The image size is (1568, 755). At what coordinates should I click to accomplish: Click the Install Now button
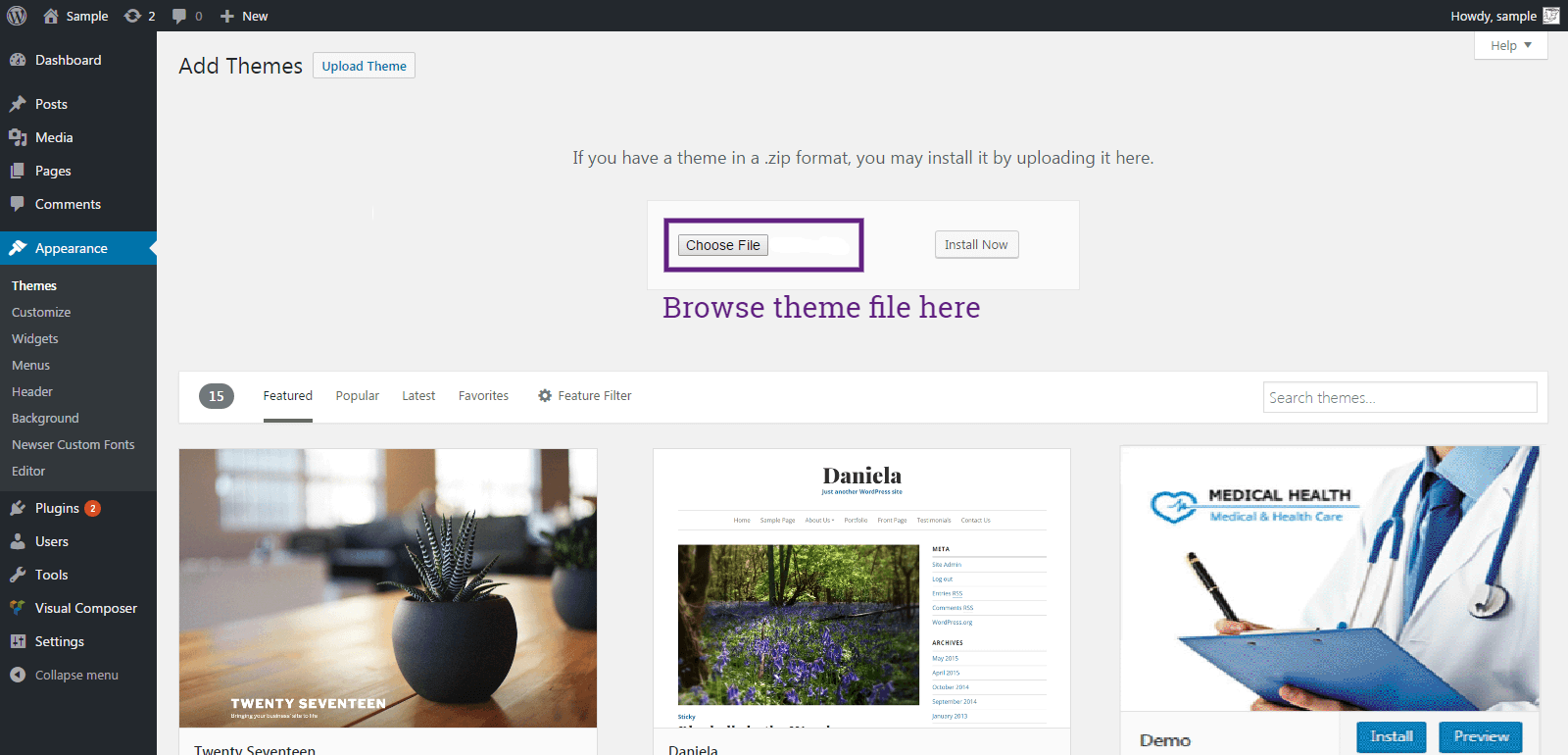coord(976,244)
